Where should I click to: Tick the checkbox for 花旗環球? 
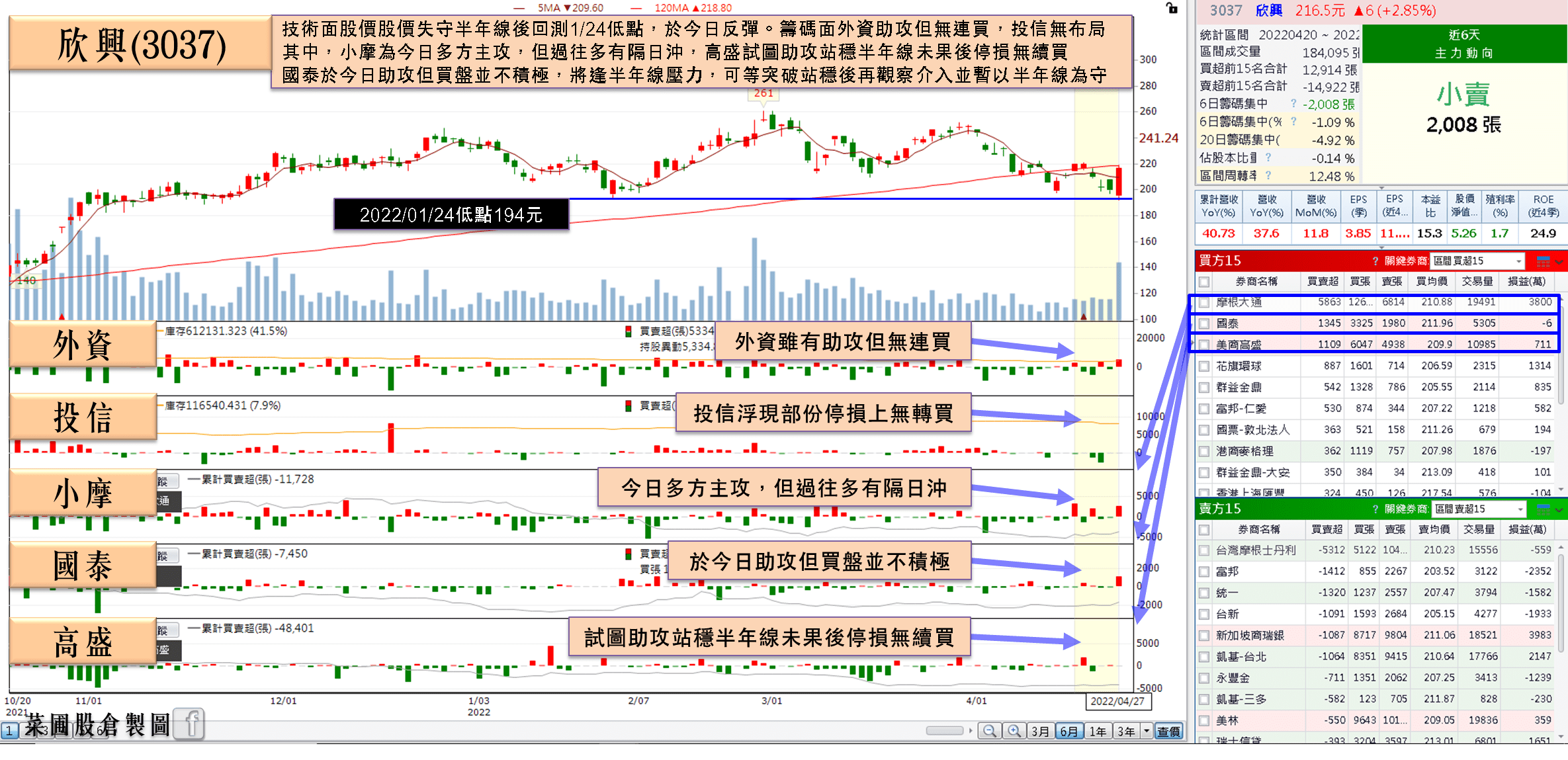point(1204,366)
